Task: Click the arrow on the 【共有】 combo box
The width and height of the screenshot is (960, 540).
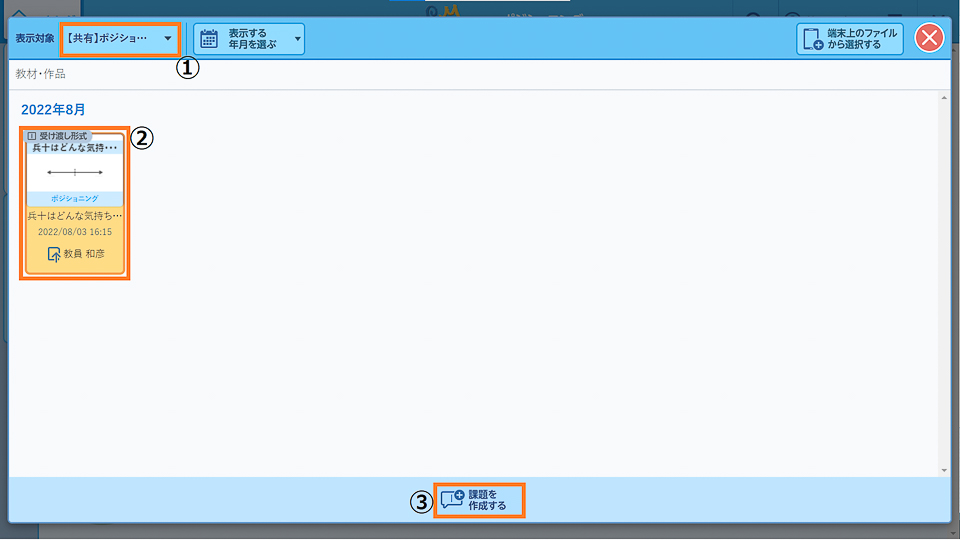Action: click(168, 40)
